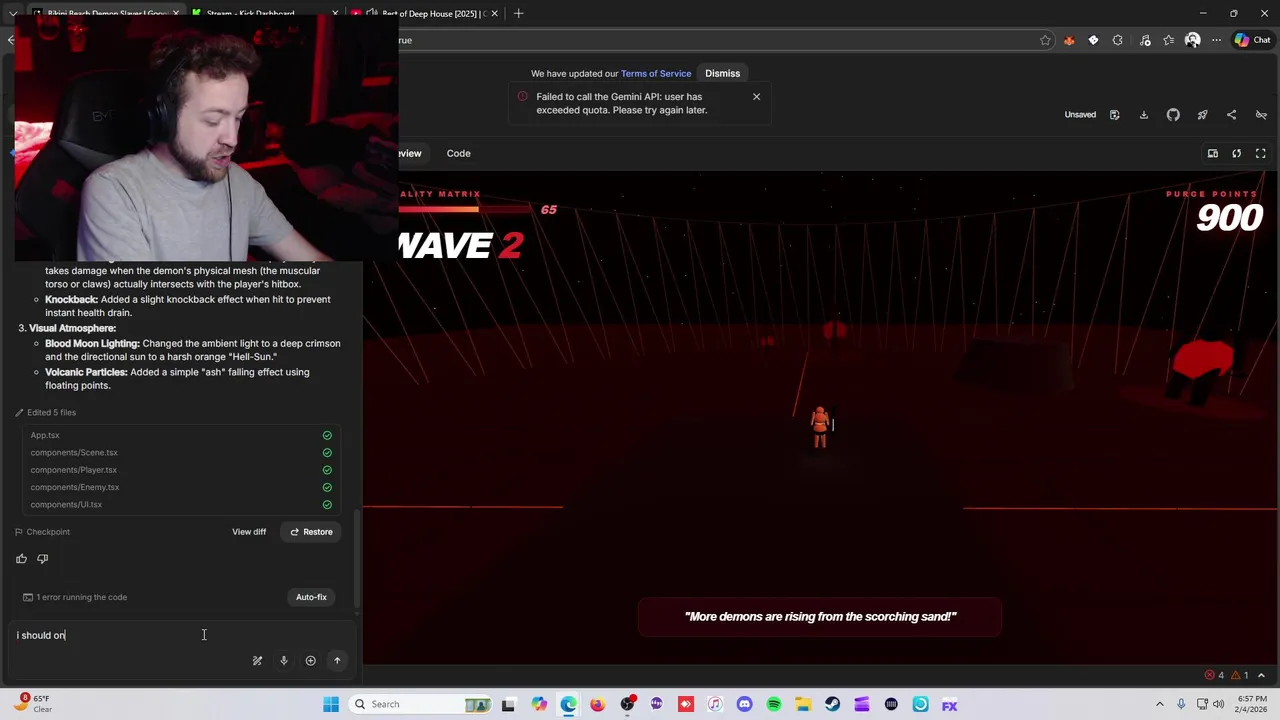Viewport: 1280px width, 720px height.
Task: Open the weather widget showing 65°F
Action: tap(32, 704)
